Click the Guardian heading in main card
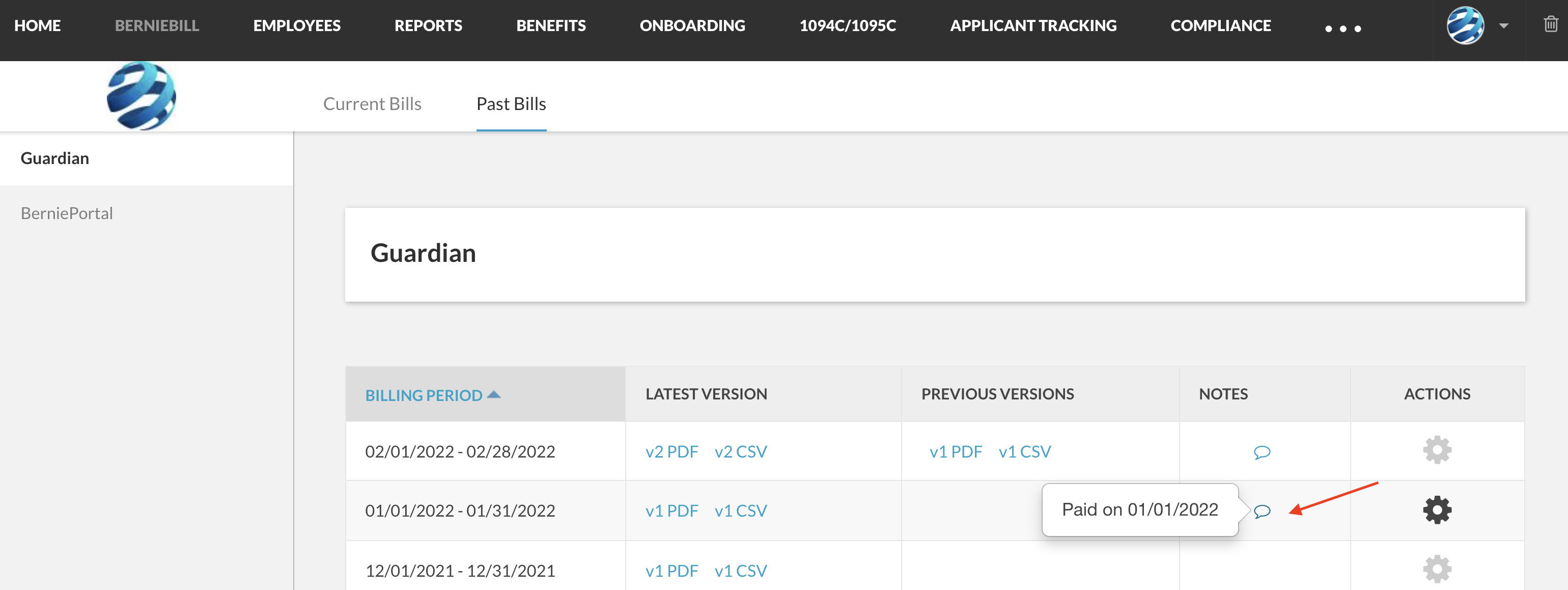Screen dimensions: 1568x590 click(x=423, y=253)
